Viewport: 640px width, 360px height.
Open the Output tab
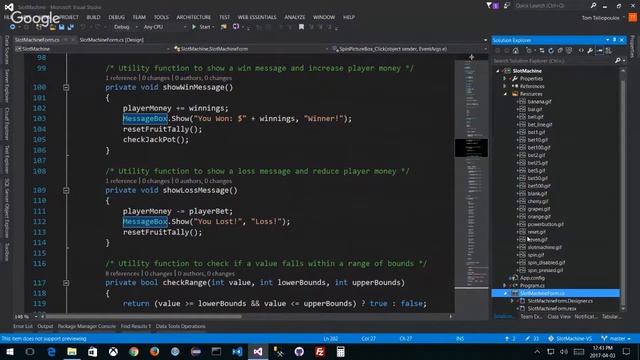coord(45,326)
